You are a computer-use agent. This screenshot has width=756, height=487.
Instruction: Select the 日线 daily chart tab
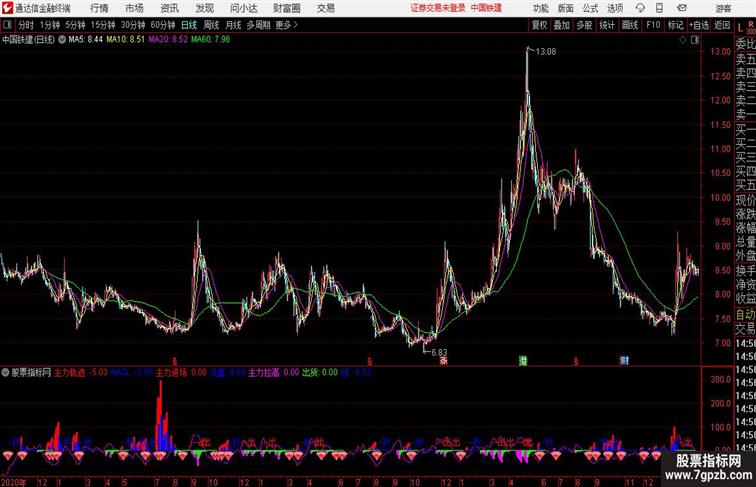click(x=189, y=25)
